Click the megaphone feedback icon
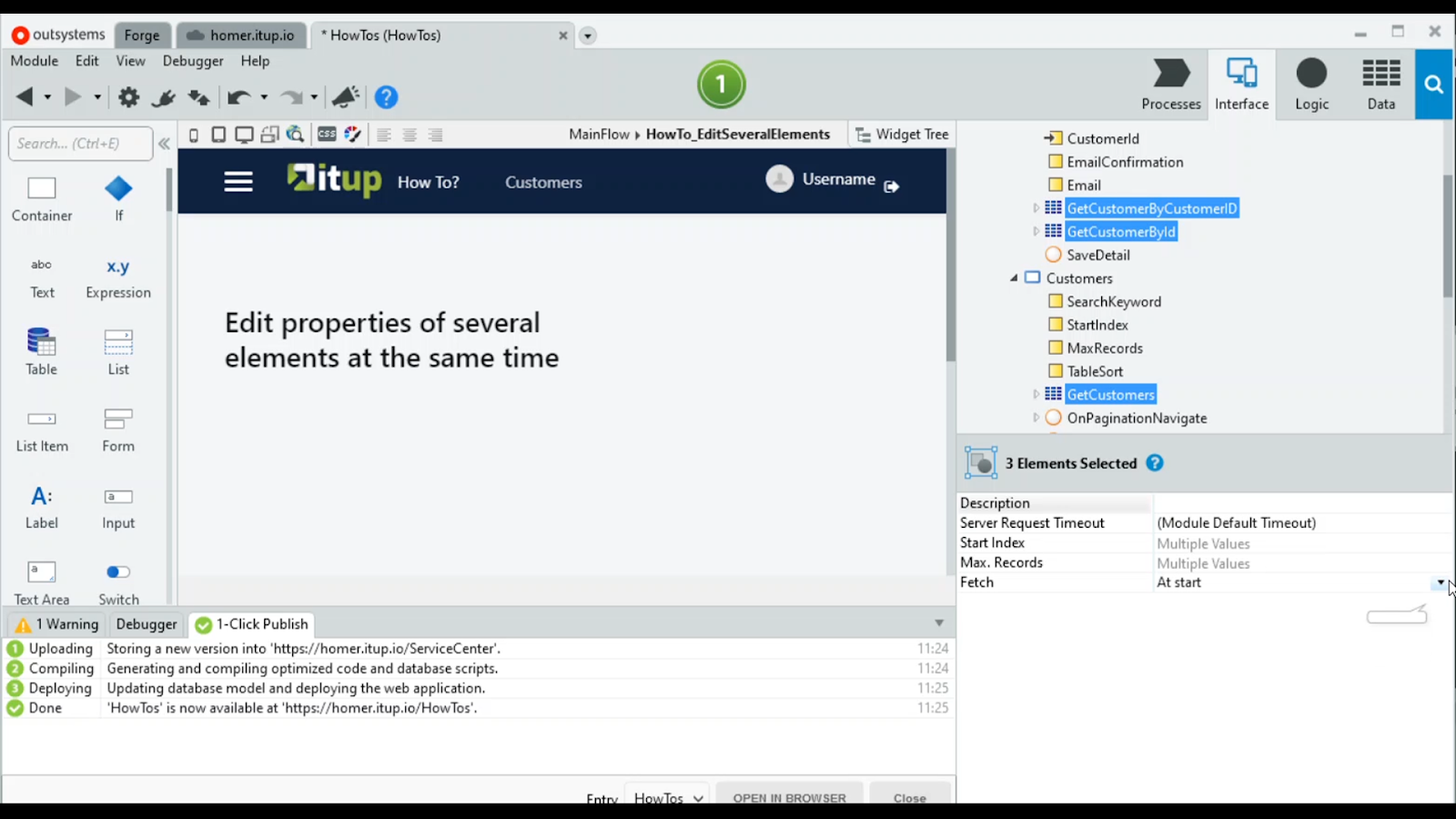This screenshot has height=819, width=1456. point(346,96)
